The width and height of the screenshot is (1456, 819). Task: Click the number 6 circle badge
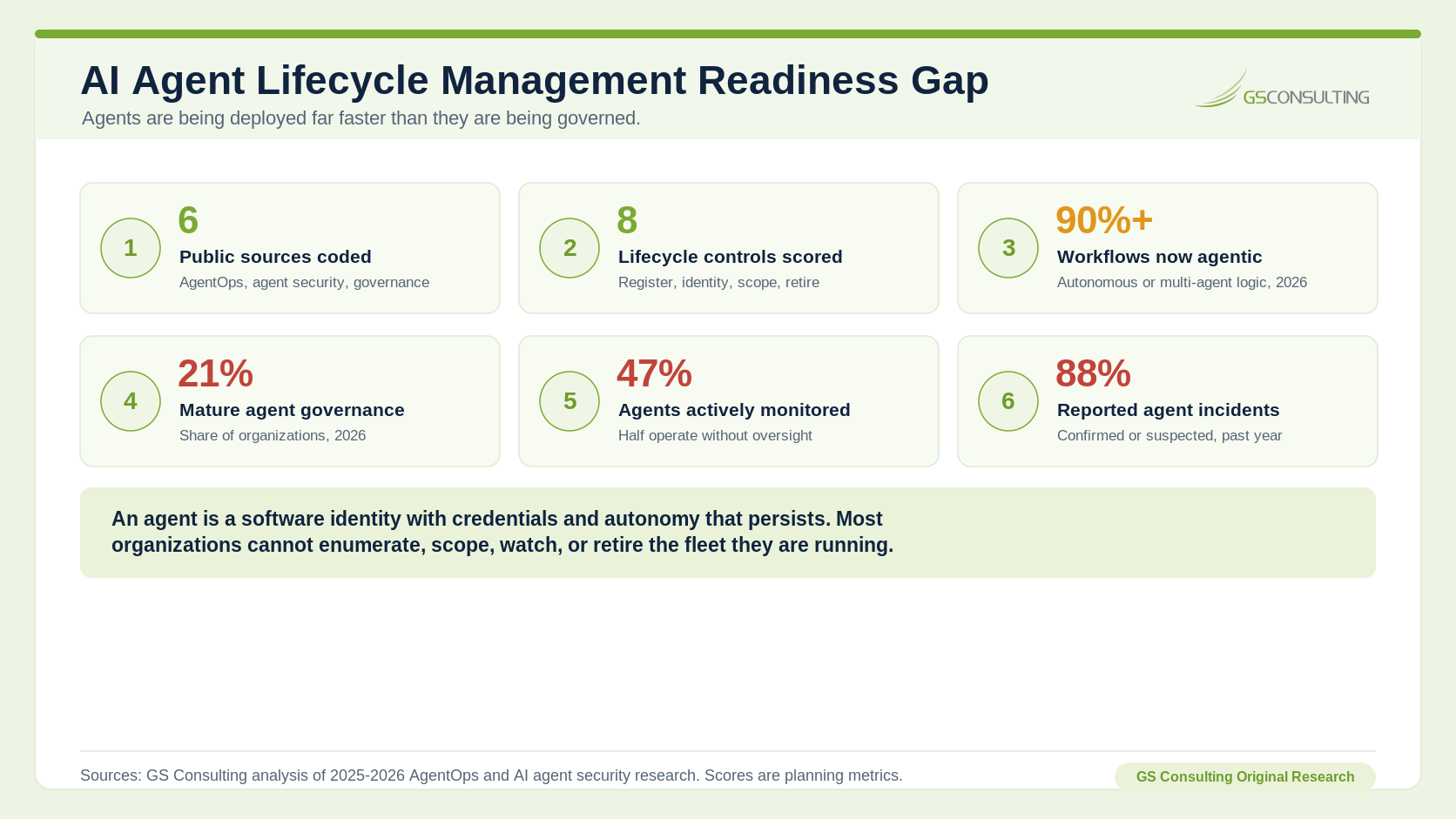(x=1008, y=401)
